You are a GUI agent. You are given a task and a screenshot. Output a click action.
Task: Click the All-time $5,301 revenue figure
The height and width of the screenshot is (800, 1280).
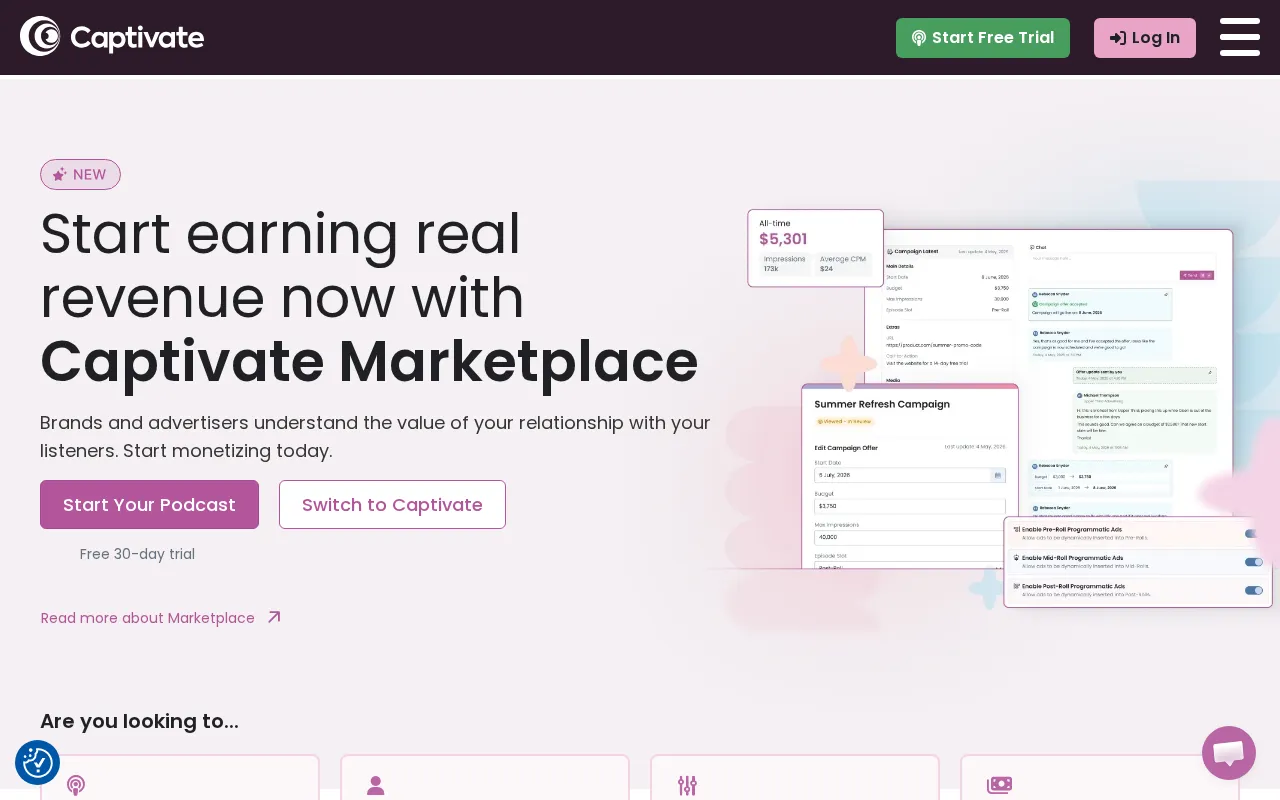pyautogui.click(x=783, y=239)
